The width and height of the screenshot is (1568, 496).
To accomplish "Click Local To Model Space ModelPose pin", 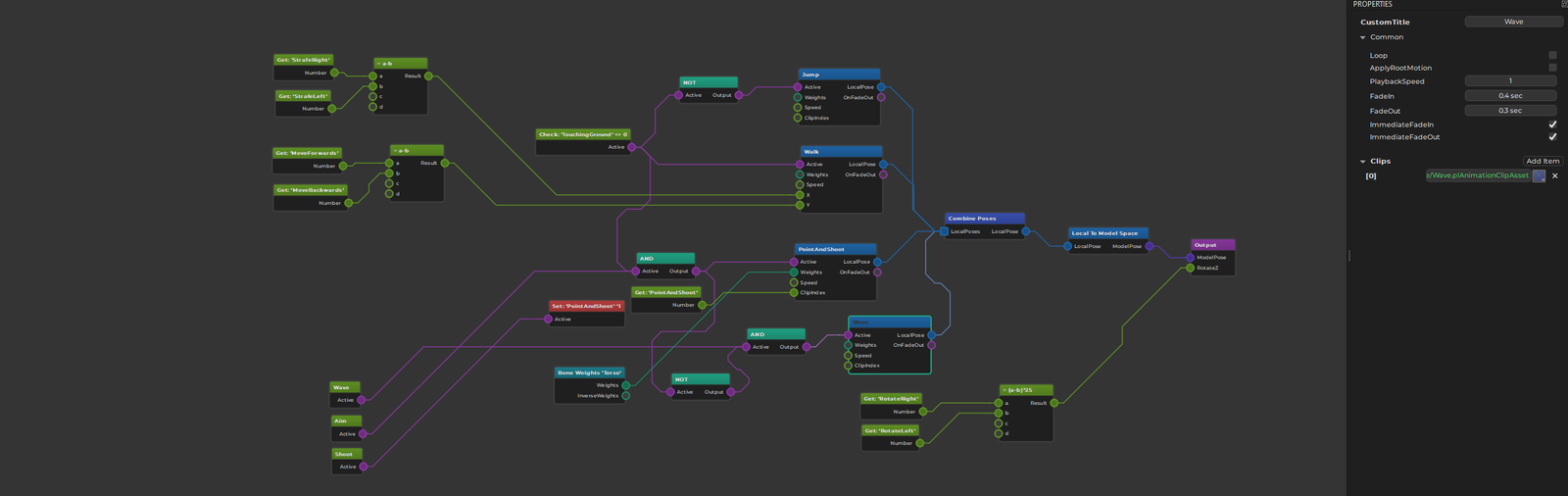I will (1150, 246).
